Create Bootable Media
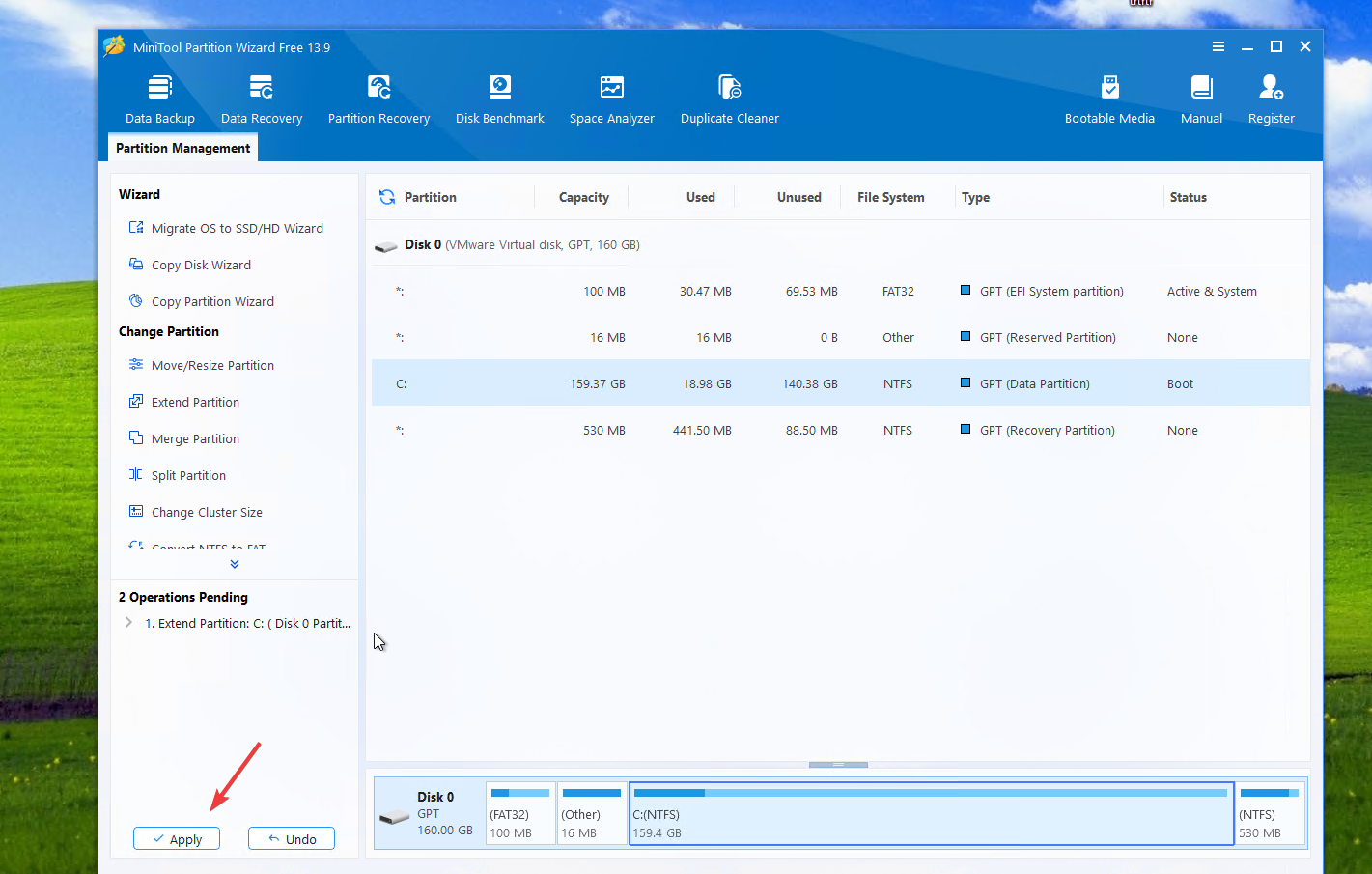The height and width of the screenshot is (874, 1372). pyautogui.click(x=1109, y=99)
